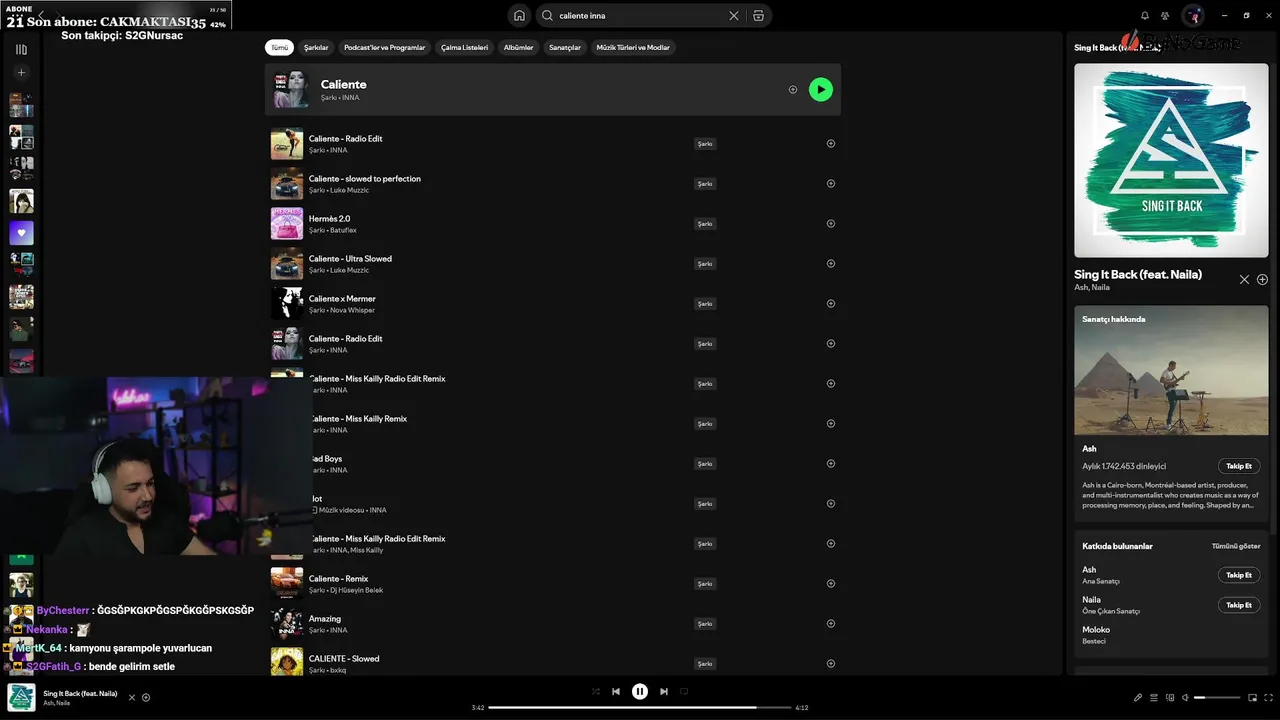Screen dimensions: 1280x720
Task: Play top result Caliente with green button
Action: (x=821, y=89)
